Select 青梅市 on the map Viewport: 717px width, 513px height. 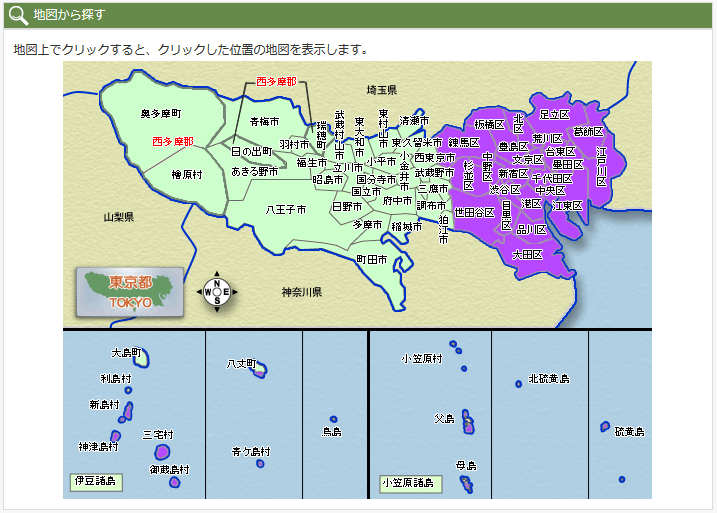[263, 122]
